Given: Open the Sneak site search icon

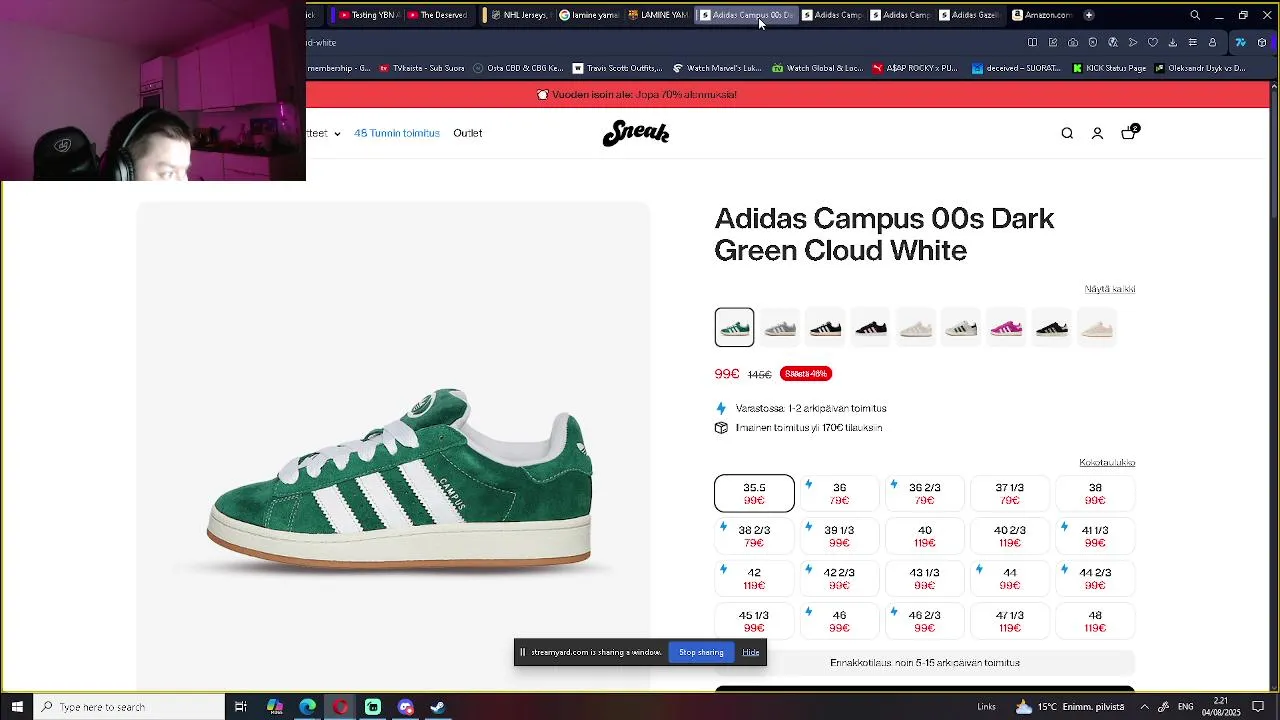Looking at the screenshot, I should [x=1067, y=133].
